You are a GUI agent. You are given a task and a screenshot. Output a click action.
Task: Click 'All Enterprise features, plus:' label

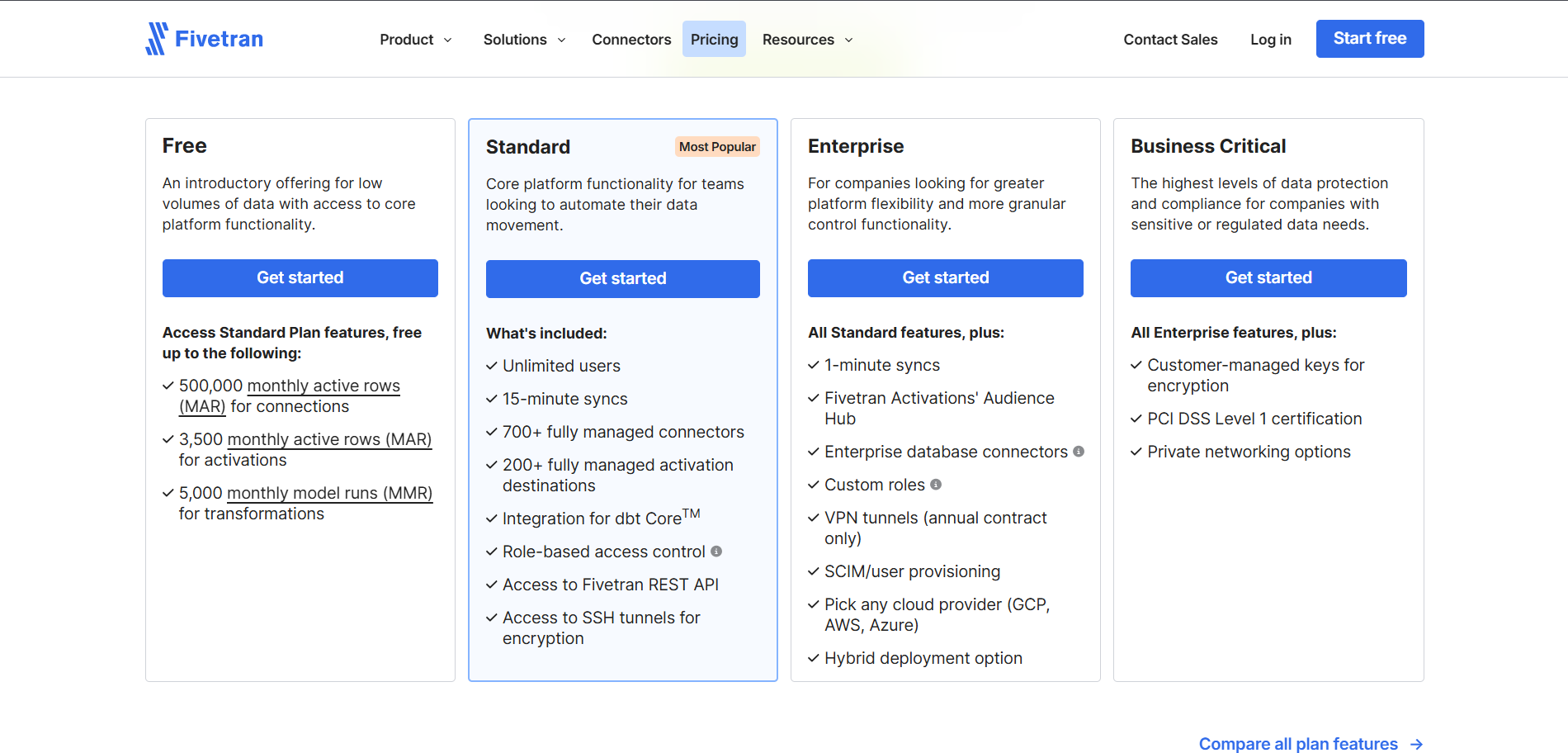(x=1234, y=333)
